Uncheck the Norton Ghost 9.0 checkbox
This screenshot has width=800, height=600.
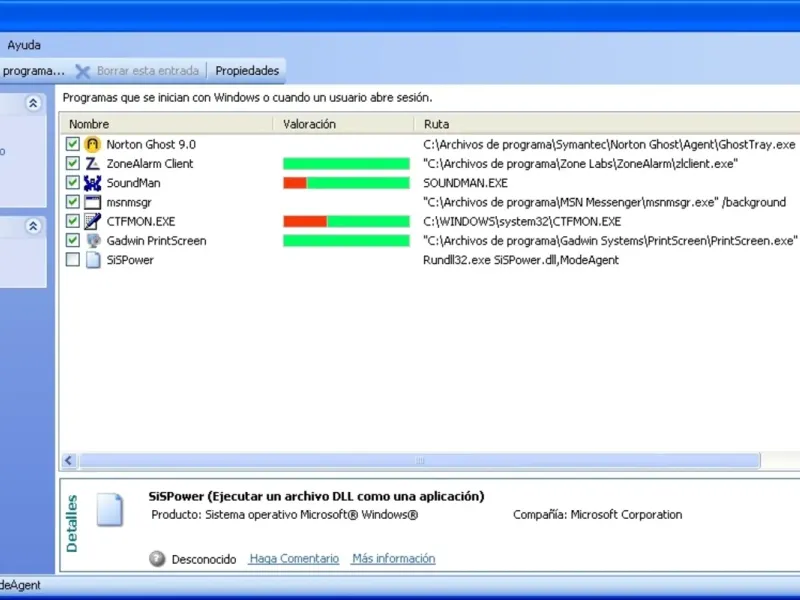tap(72, 144)
